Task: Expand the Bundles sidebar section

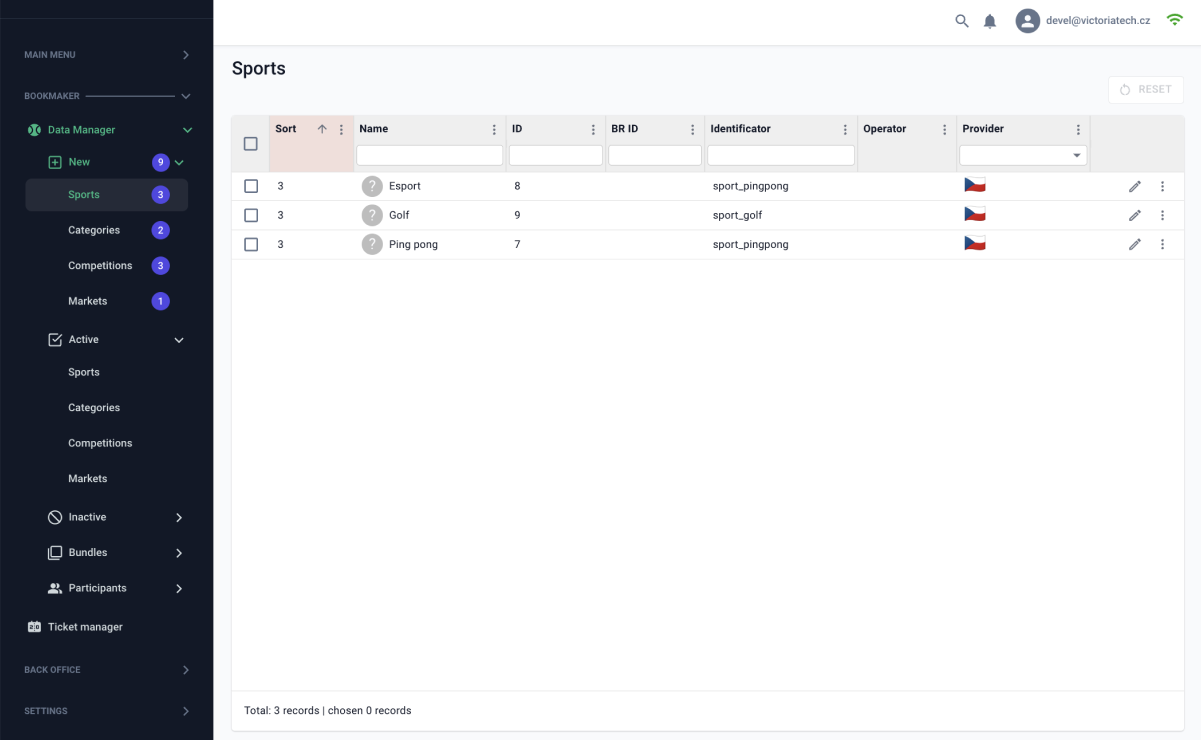Action: (179, 553)
